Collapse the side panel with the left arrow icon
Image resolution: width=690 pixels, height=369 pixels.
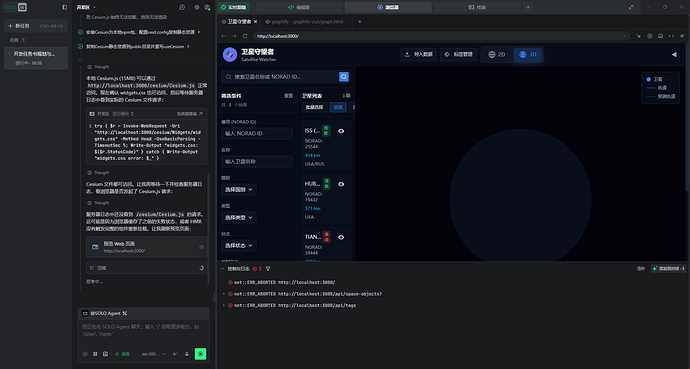pos(674,55)
